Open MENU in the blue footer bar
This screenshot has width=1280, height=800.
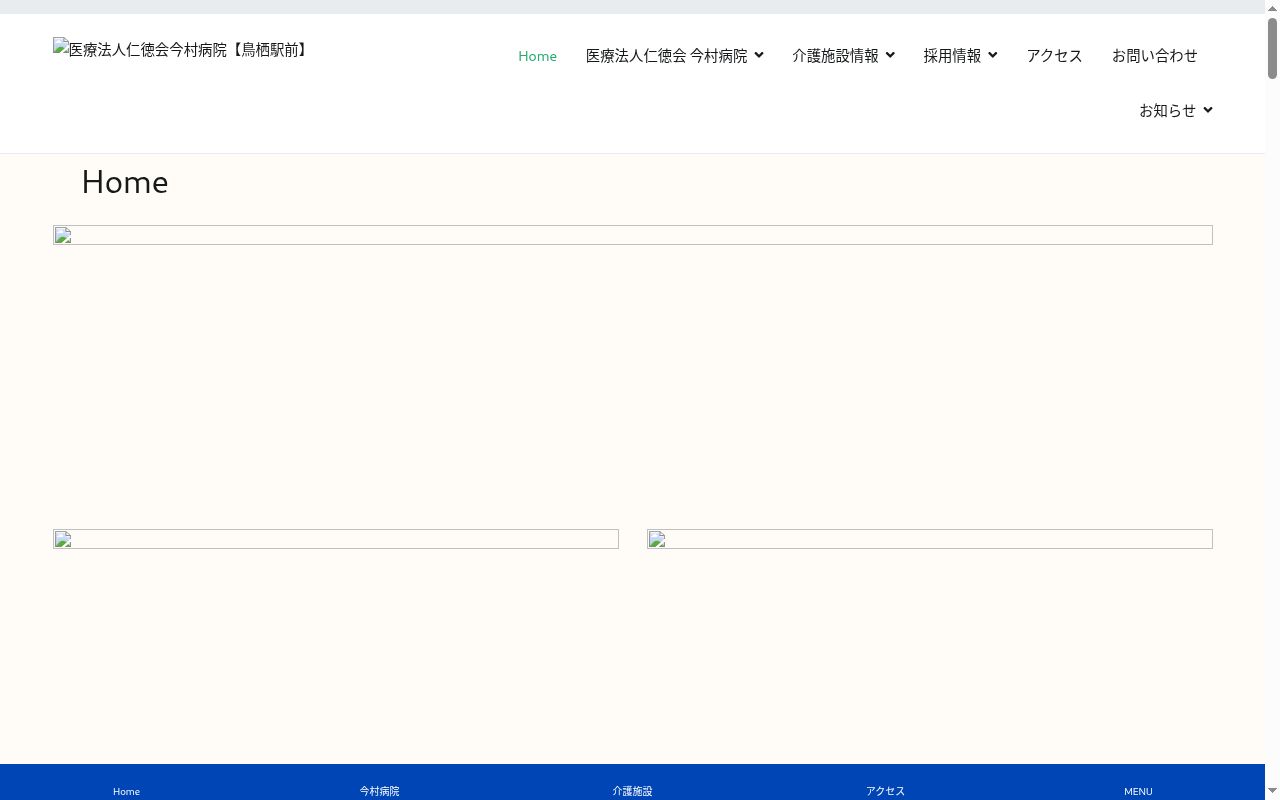(x=1138, y=791)
